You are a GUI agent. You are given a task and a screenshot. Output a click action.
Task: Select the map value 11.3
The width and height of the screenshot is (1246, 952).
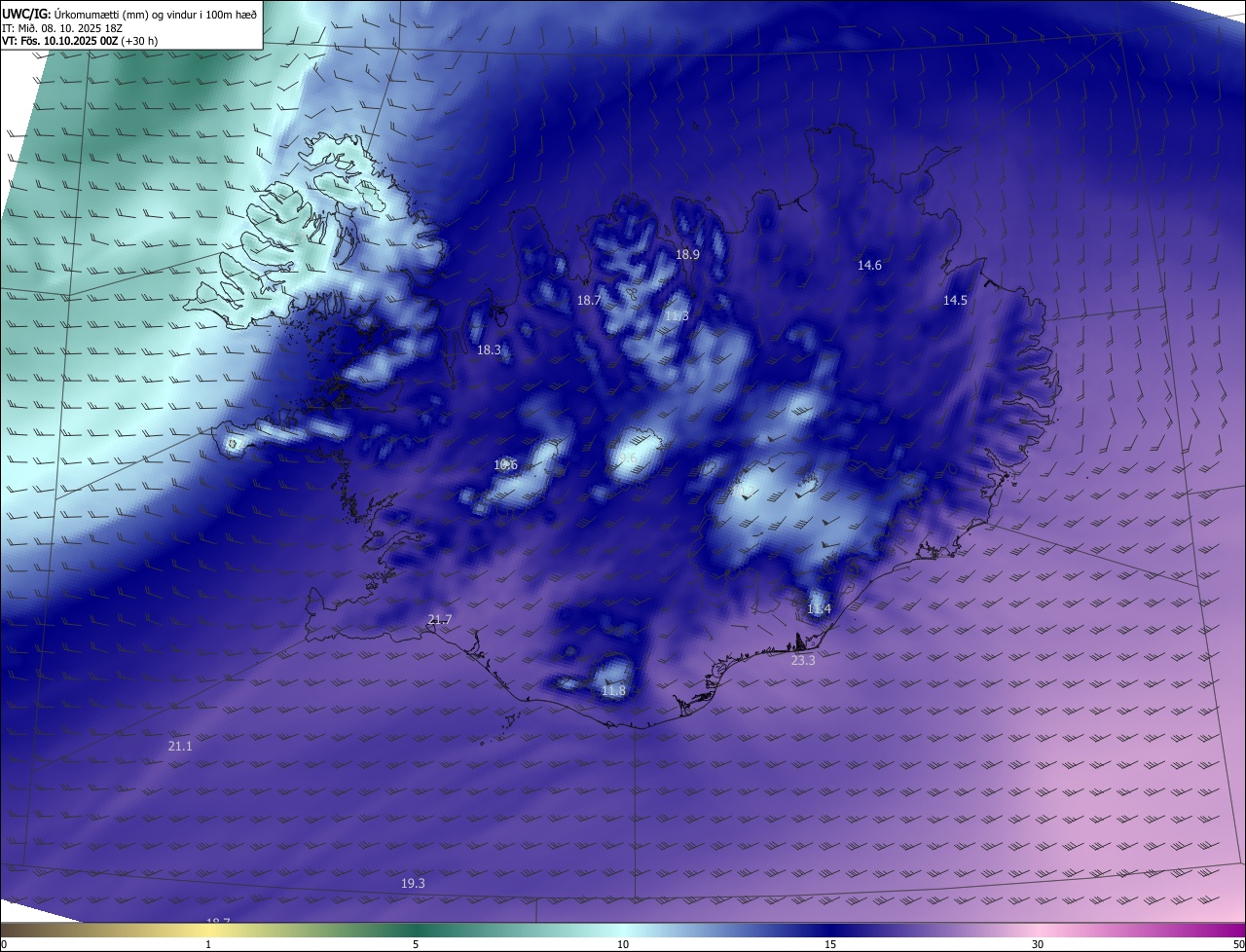(677, 315)
